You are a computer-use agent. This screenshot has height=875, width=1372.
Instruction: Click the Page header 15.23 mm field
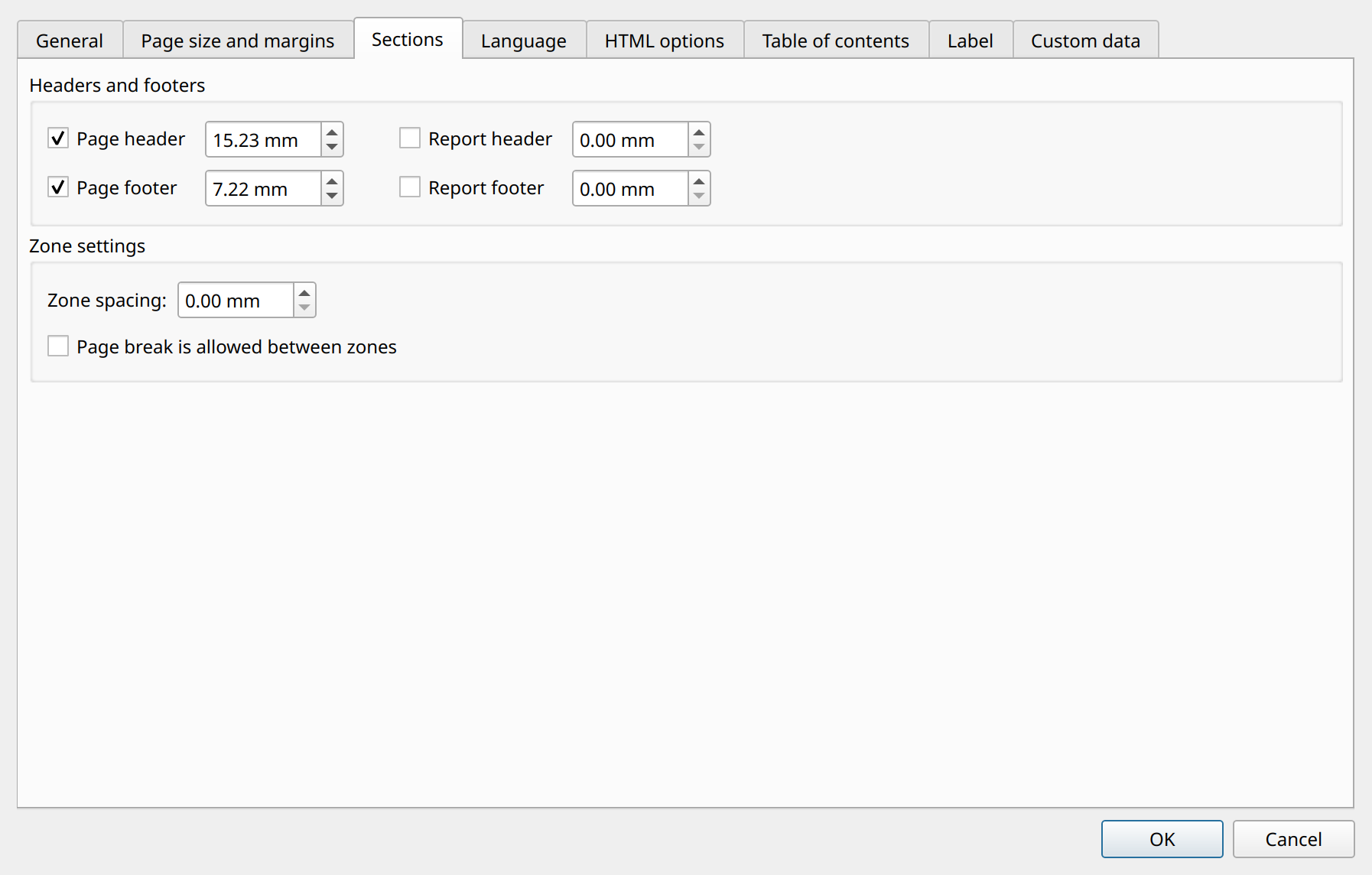[x=263, y=140]
